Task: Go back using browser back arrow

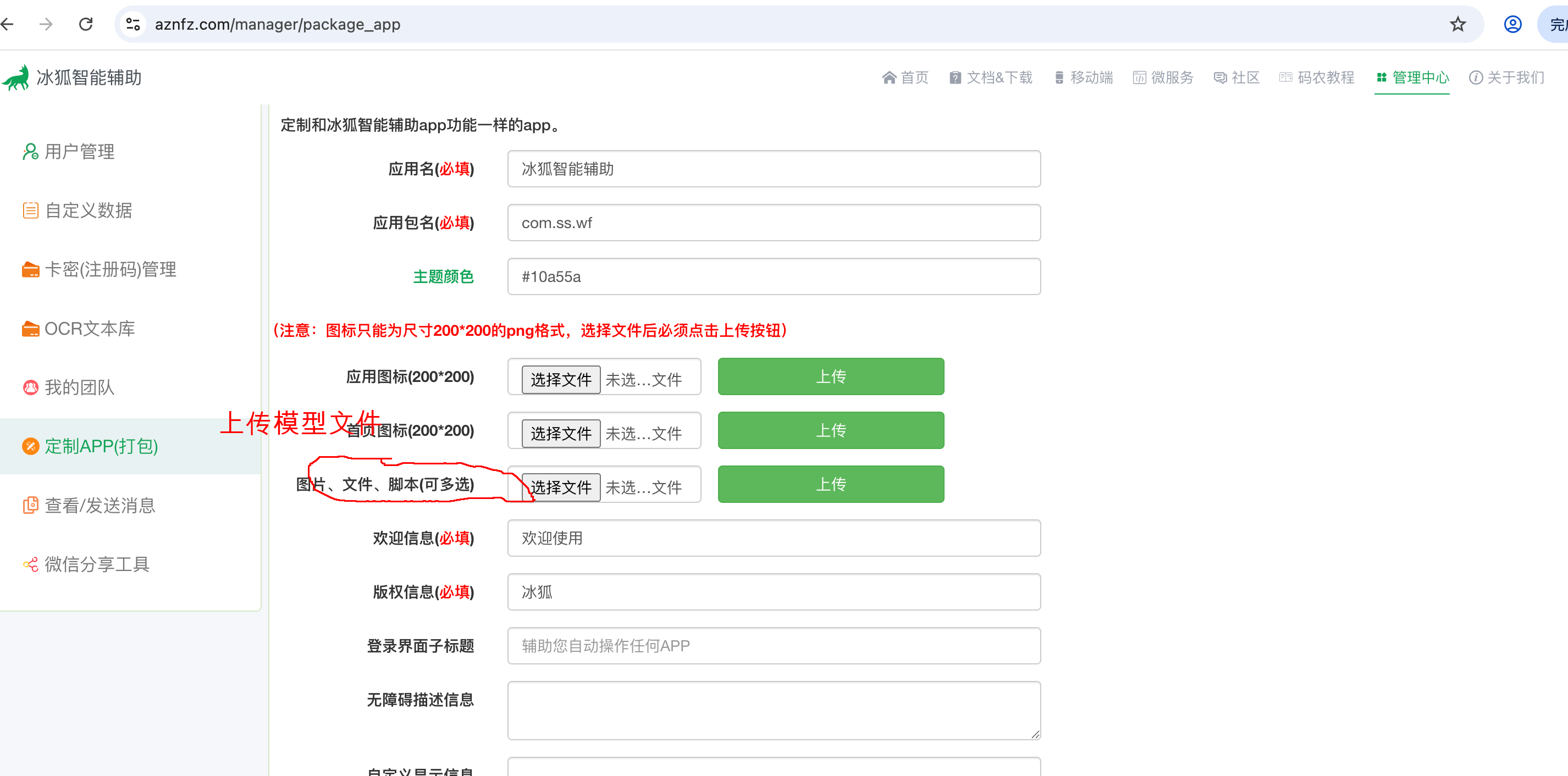Action: pos(7,24)
